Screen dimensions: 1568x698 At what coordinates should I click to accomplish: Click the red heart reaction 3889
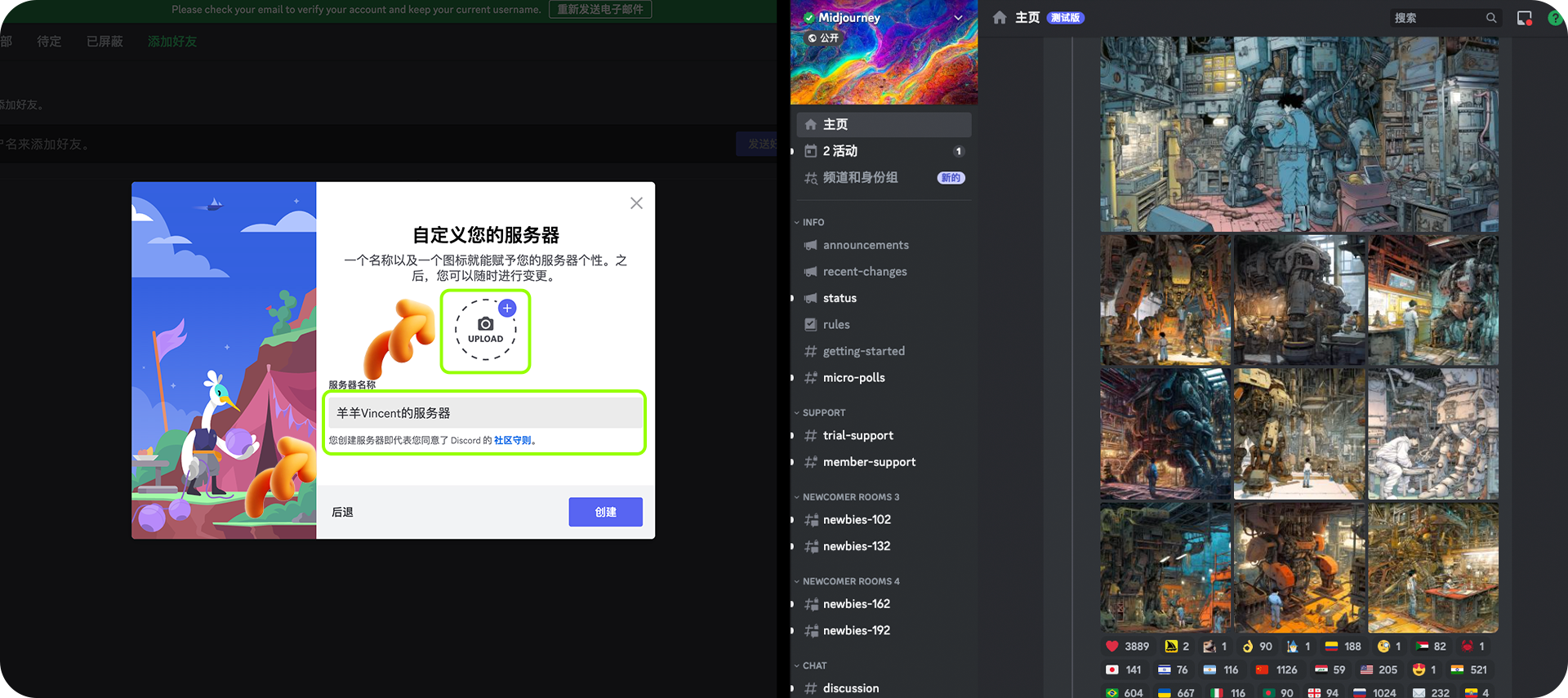click(x=1127, y=646)
